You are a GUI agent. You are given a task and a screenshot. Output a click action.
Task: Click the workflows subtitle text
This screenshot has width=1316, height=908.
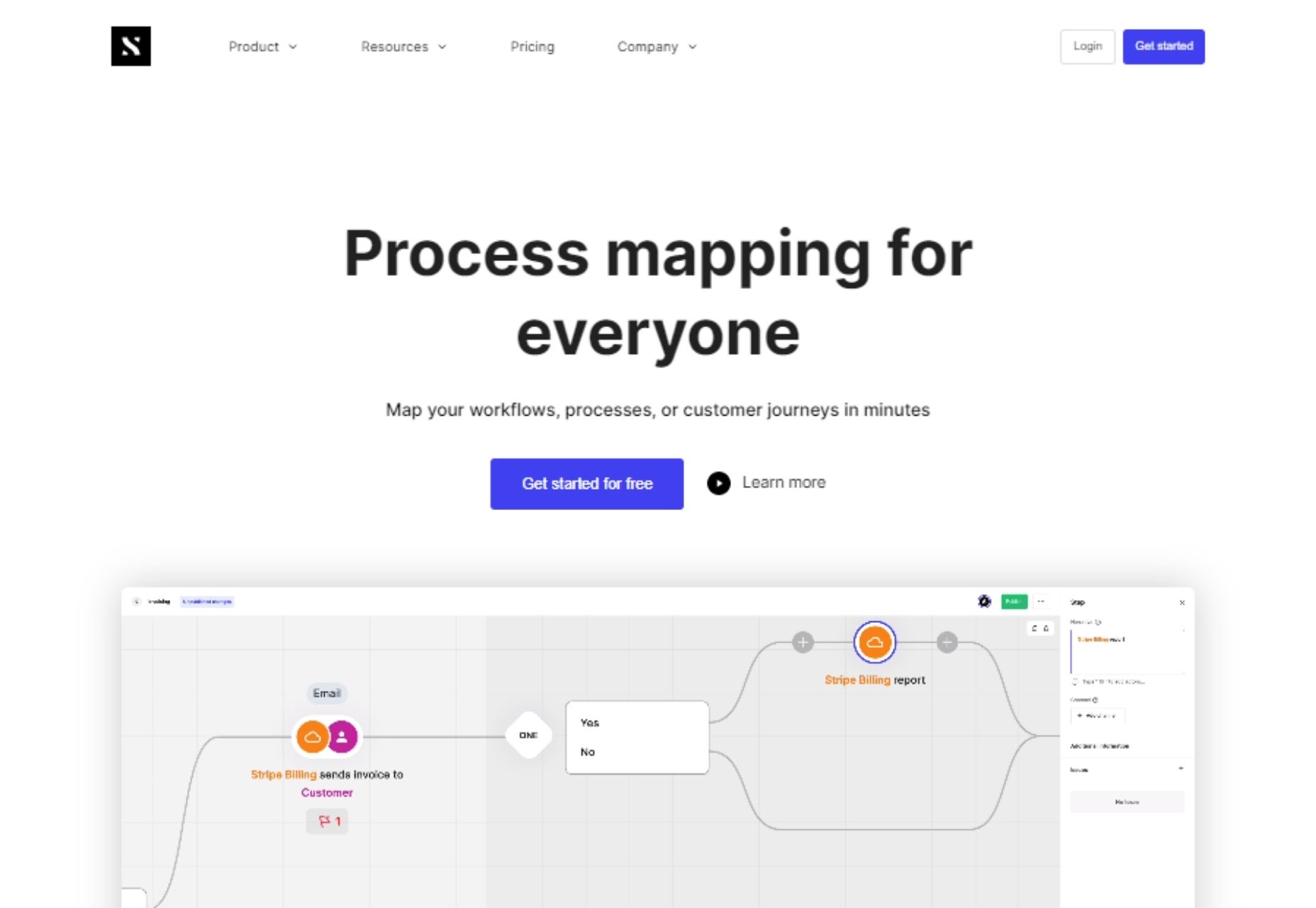click(658, 410)
